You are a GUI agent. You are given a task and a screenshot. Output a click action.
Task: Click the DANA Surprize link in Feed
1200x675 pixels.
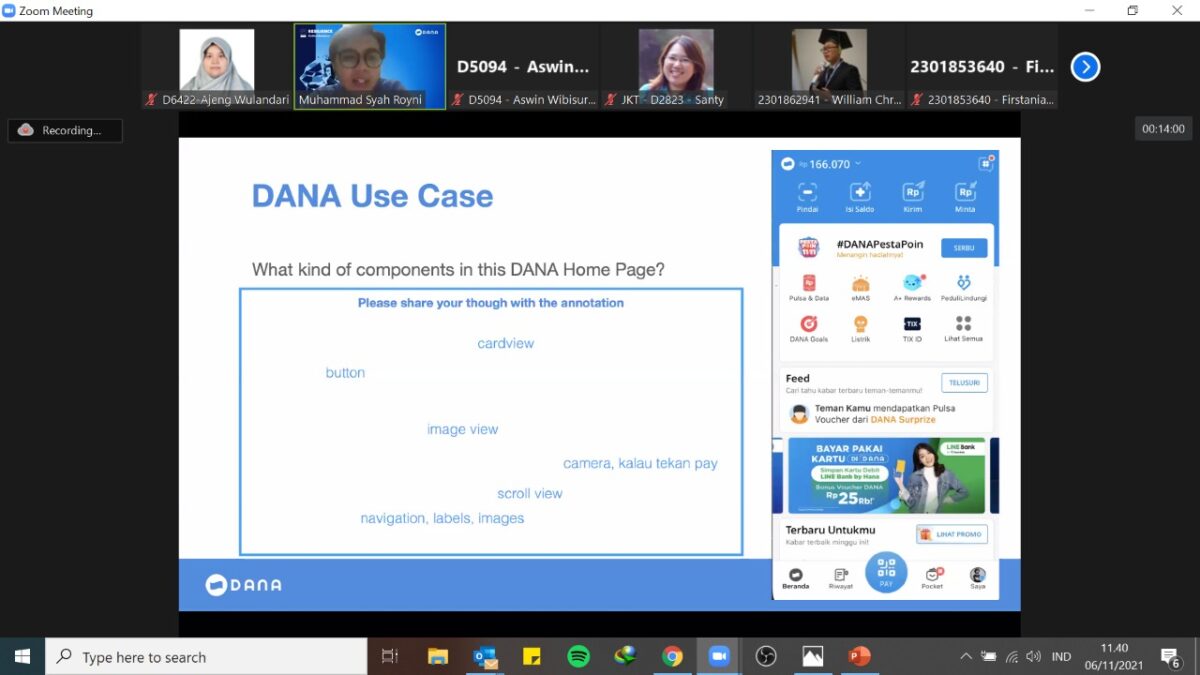click(903, 420)
